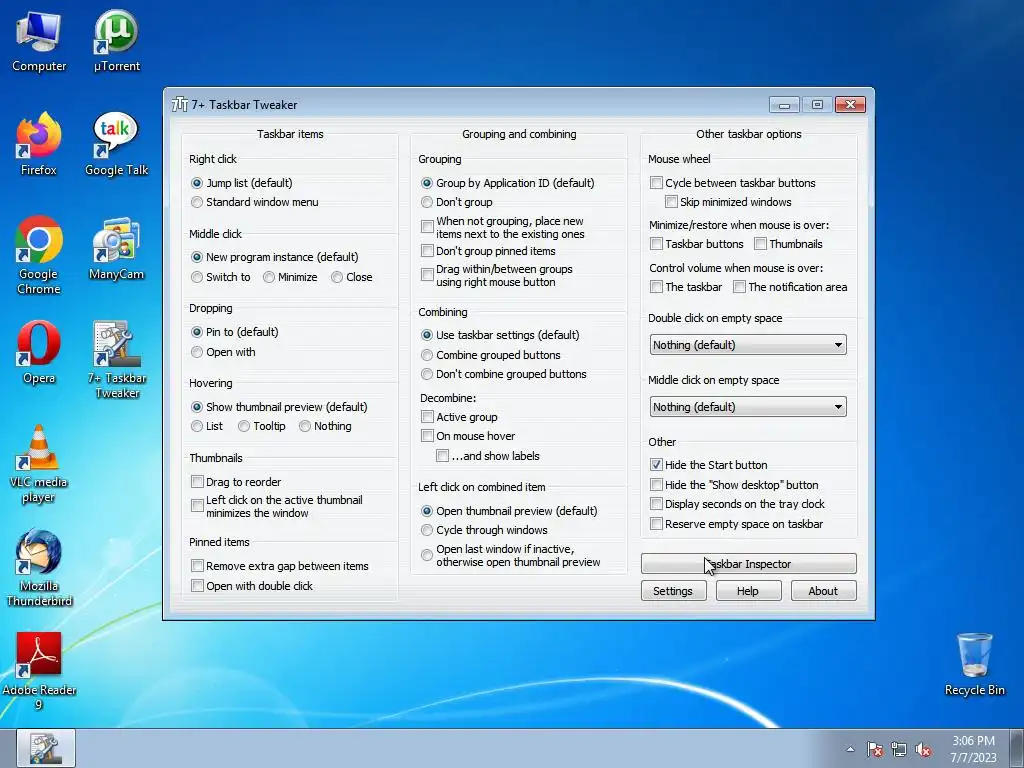The image size is (1024, 768).
Task: Launch the Firefox desktop shortcut
Action: pyautogui.click(x=39, y=144)
